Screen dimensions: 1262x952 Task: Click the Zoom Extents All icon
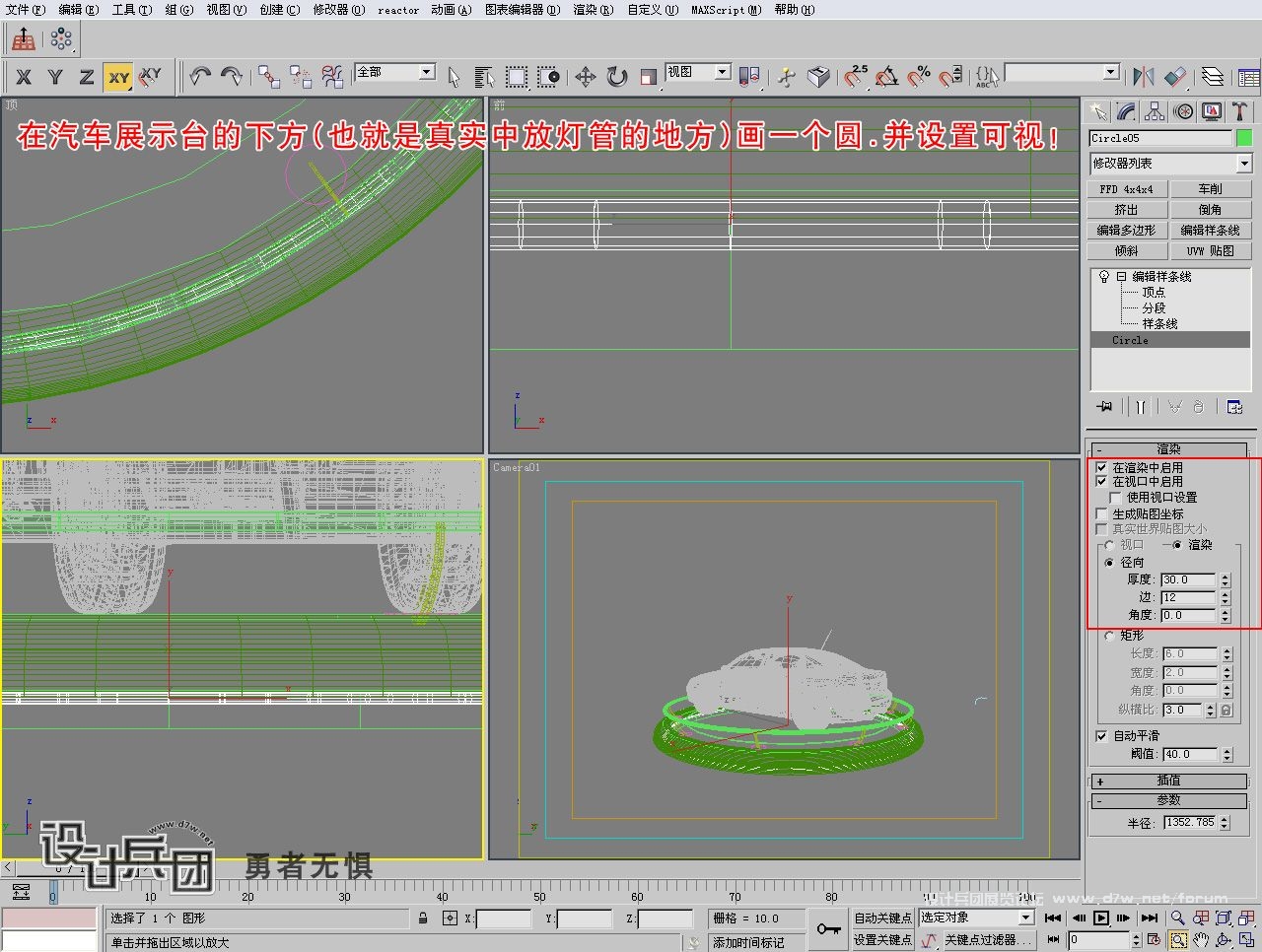tap(1248, 918)
